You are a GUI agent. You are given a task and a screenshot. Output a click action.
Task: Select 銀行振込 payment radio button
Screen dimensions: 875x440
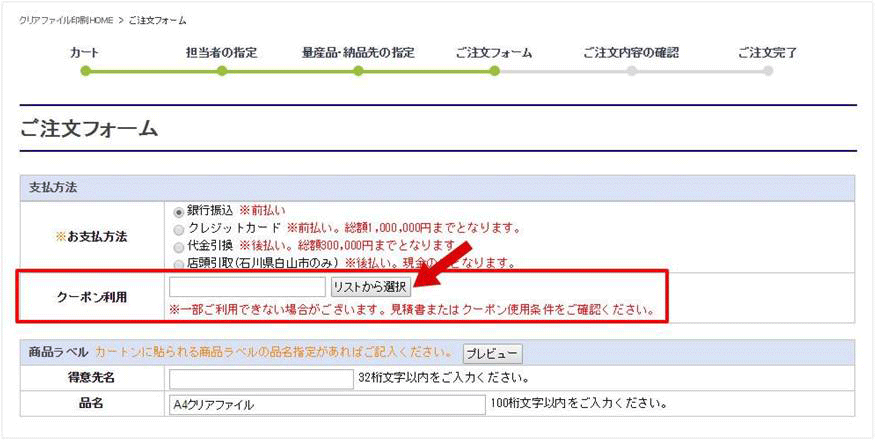(179, 211)
